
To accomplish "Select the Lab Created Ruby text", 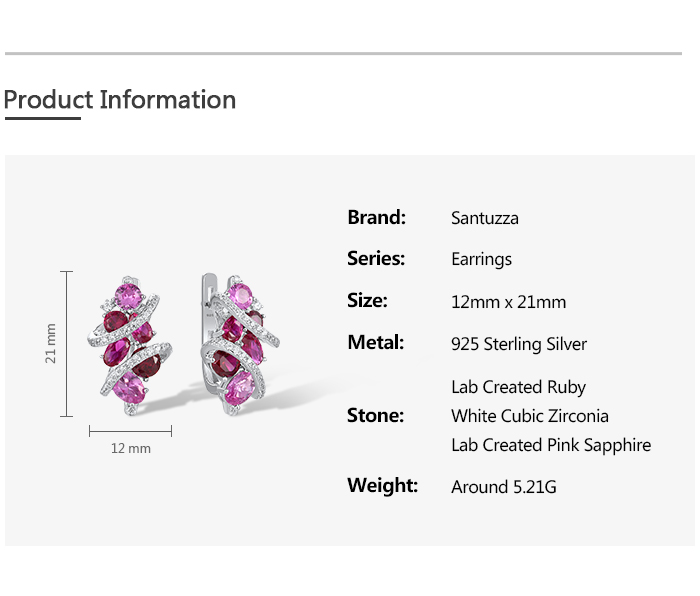I will click(518, 387).
